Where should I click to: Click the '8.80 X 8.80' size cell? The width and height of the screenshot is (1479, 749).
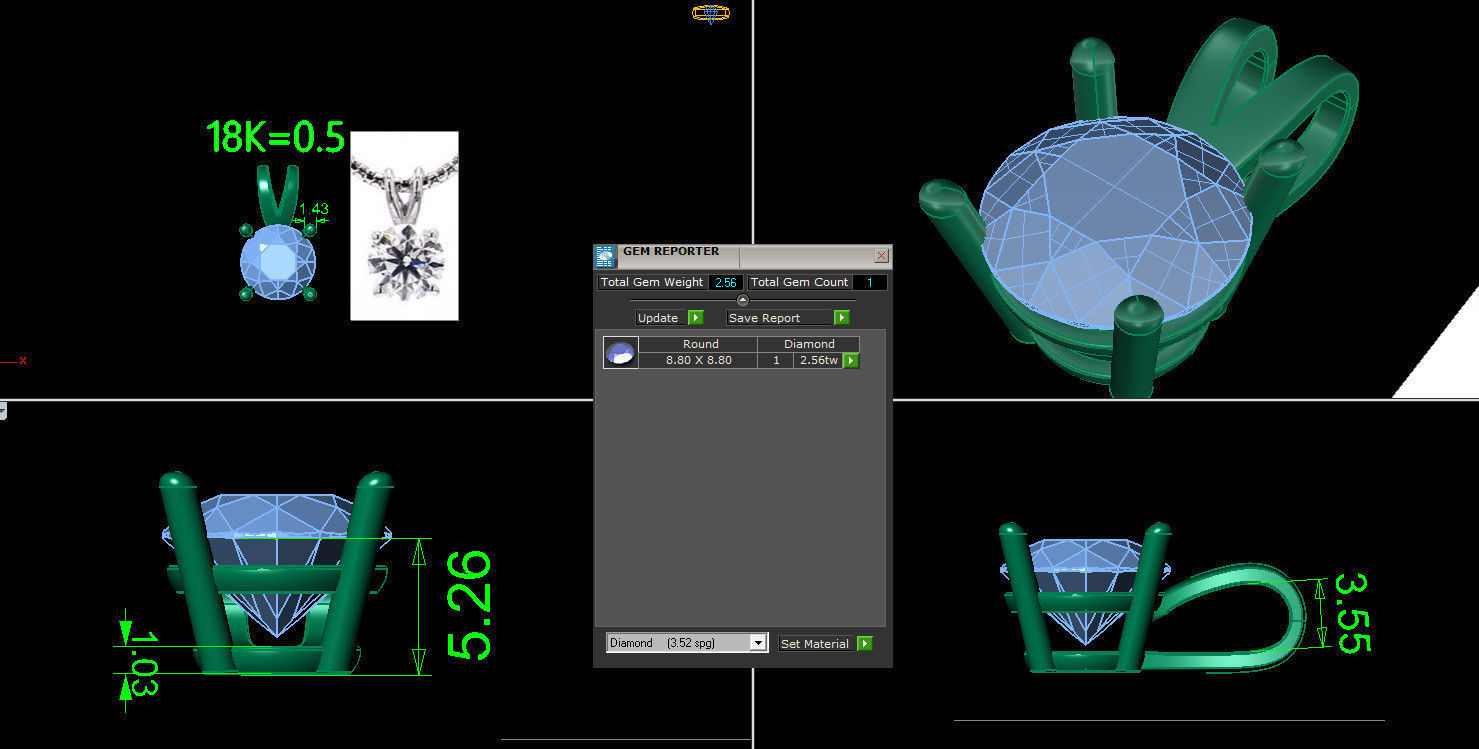pos(699,360)
